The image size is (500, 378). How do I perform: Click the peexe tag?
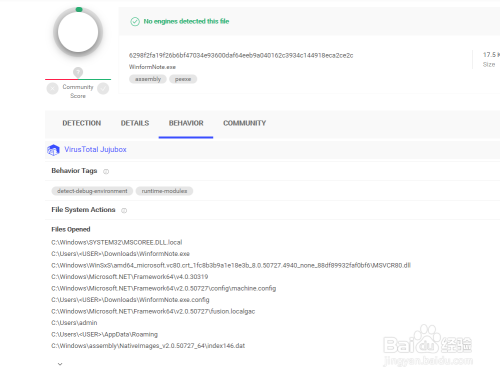click(x=183, y=79)
